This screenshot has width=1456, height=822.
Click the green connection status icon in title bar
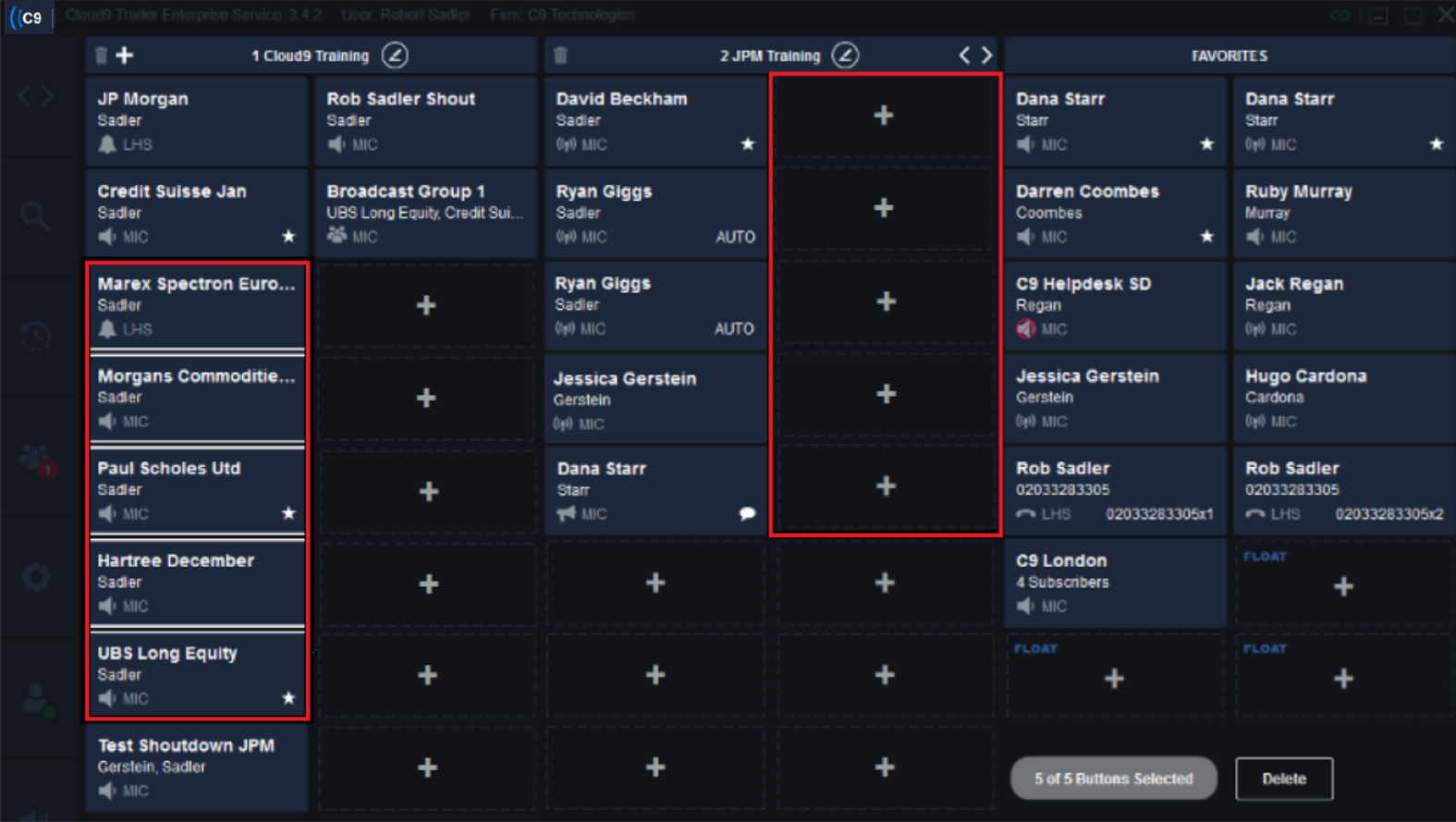pos(1340,16)
